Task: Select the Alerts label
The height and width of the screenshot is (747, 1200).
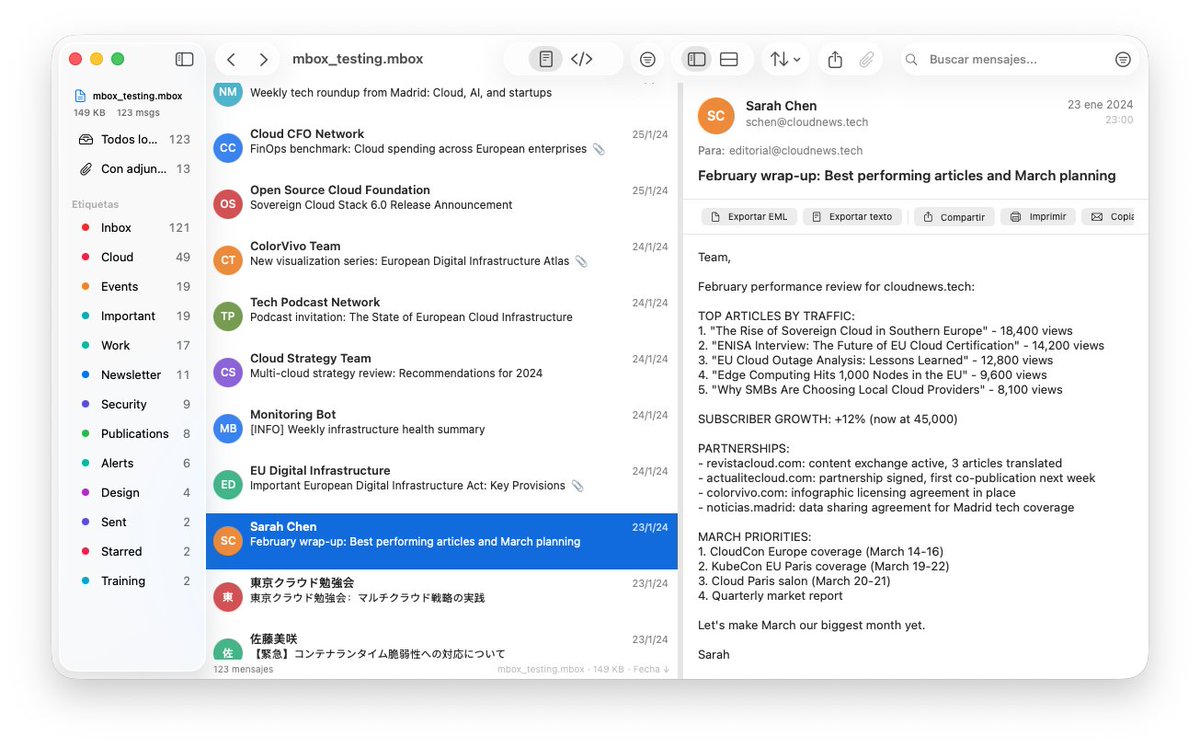Action: click(133, 463)
